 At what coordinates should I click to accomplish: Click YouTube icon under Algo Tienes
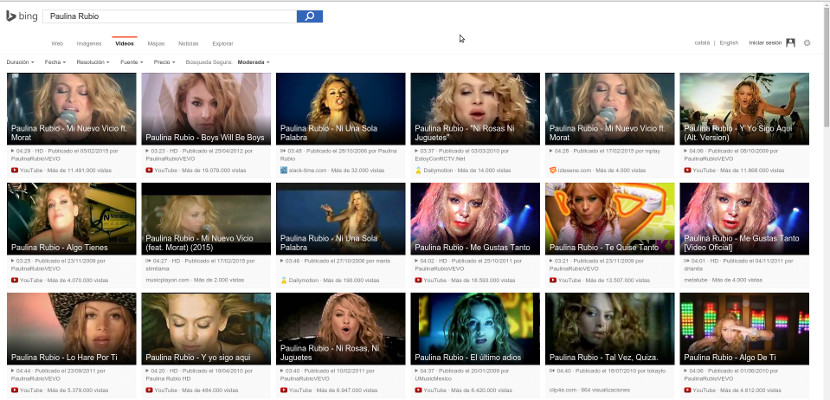point(14,280)
